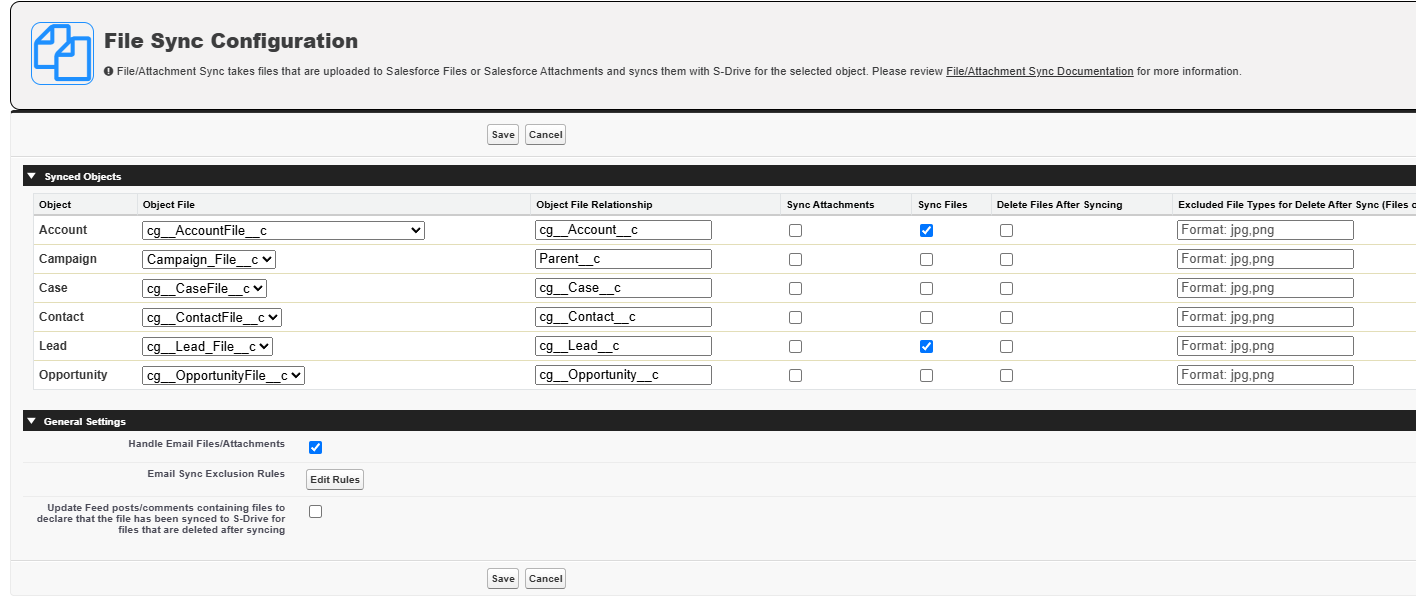This screenshot has width=1416, height=600.
Task: Click the Object File Relationship column header
Action: [x=594, y=205]
